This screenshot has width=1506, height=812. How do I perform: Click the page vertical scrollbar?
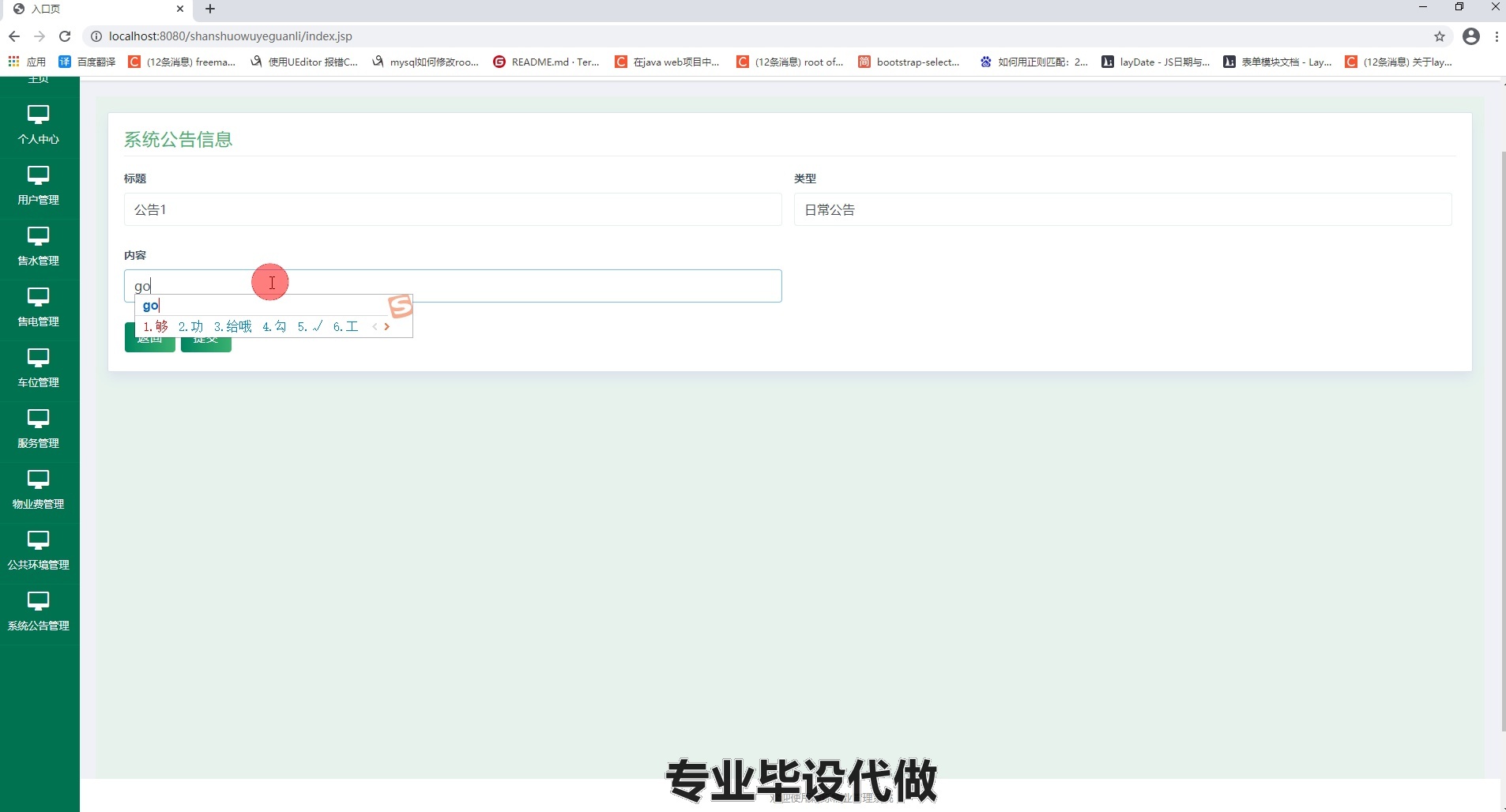click(1503, 441)
